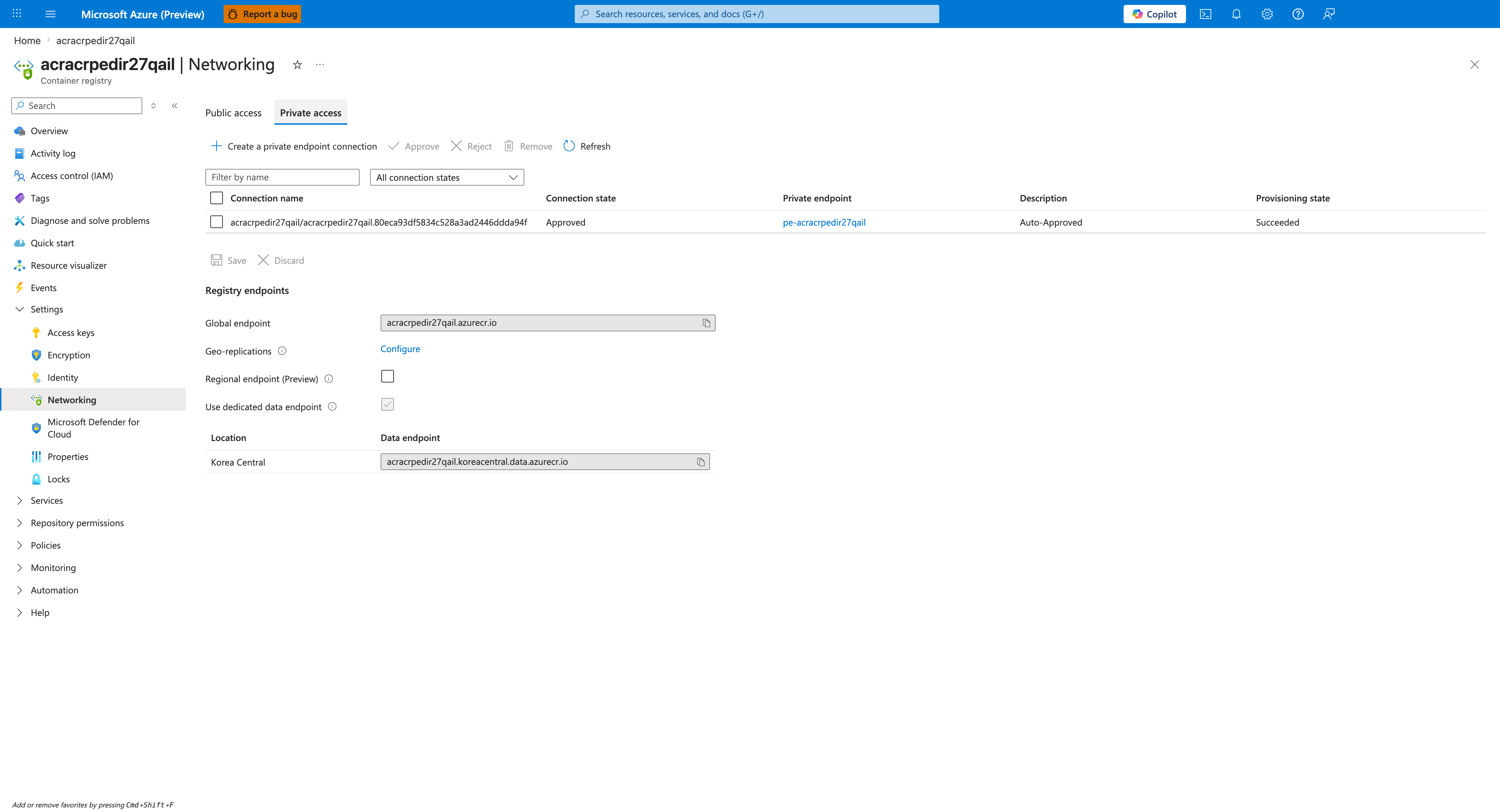Show info for Regional endpoint (Preview)

329,379
